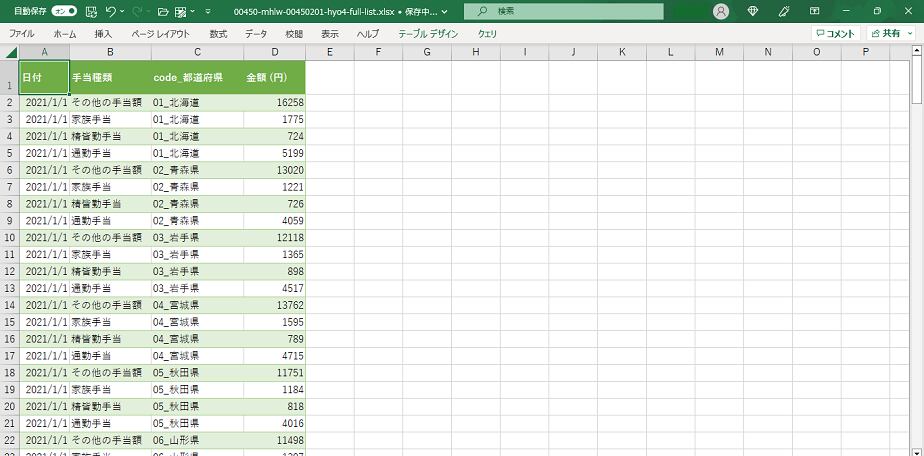Open the 挿入 ribbon tab
Screen dimensions: 924x456
pyautogui.click(x=103, y=33)
